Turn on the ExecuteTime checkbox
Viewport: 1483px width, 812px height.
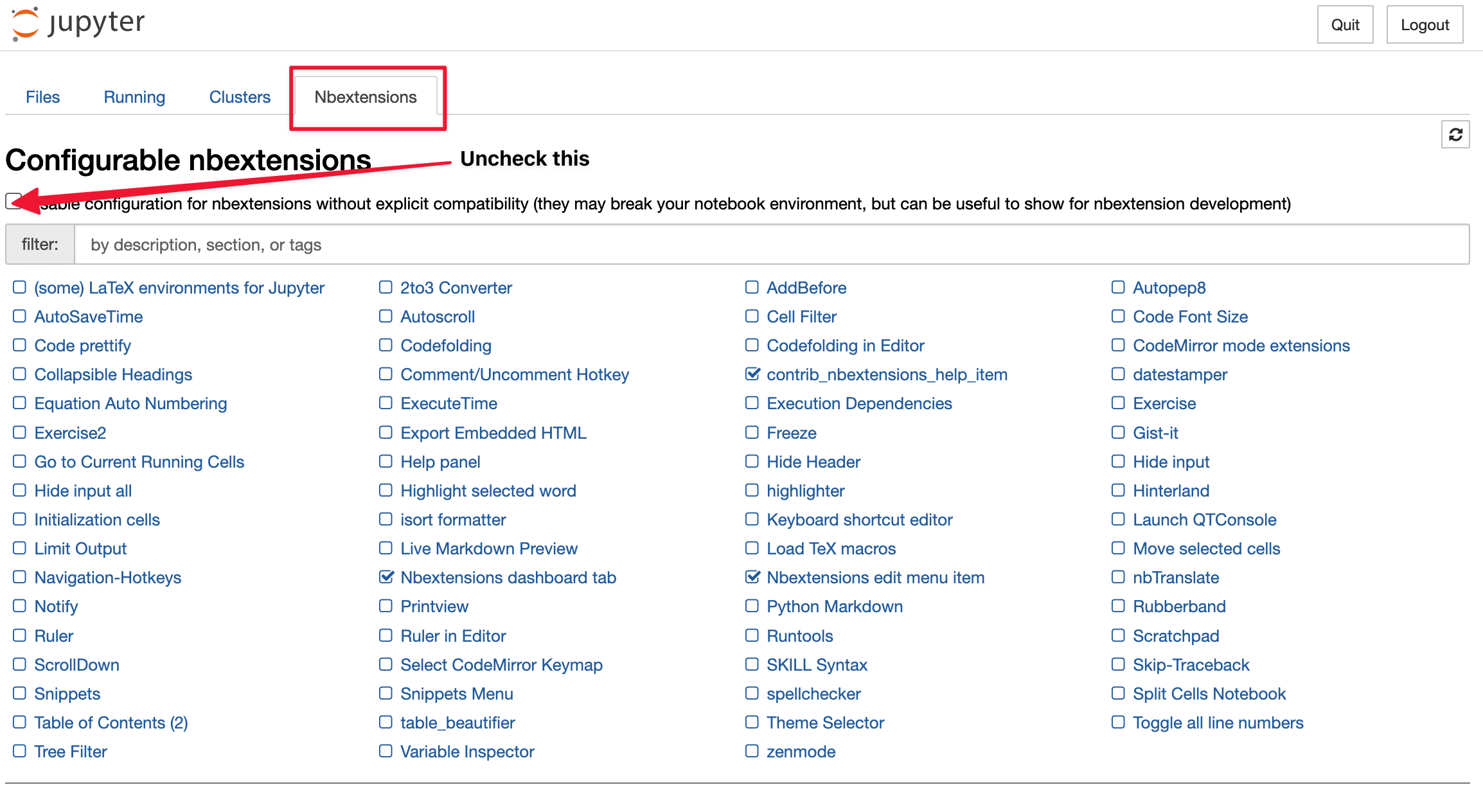[x=386, y=403]
